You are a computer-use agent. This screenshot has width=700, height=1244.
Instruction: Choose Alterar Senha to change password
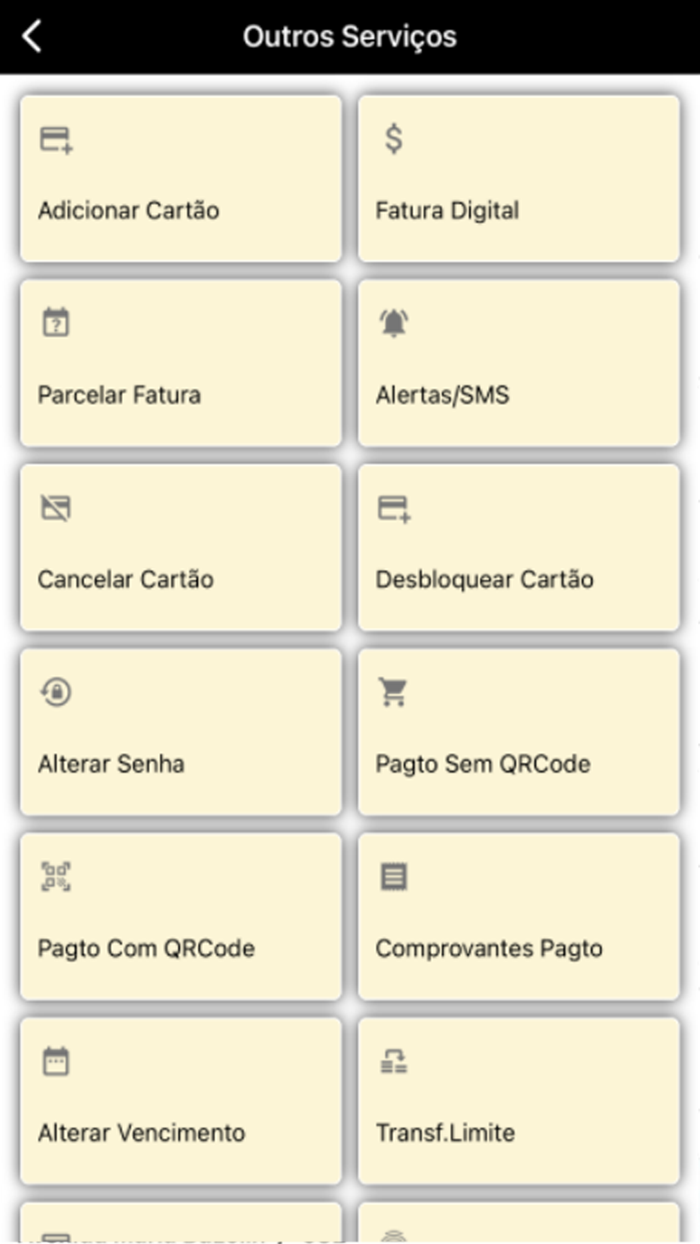click(180, 731)
